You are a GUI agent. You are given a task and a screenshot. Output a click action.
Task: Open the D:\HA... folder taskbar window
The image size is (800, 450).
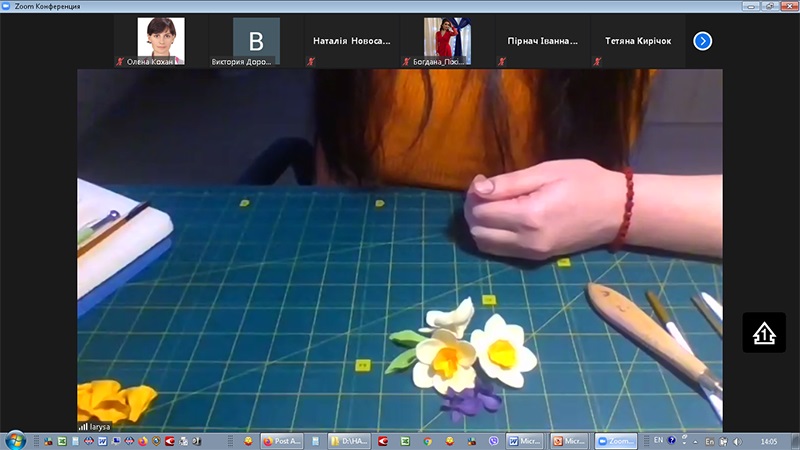coord(350,441)
